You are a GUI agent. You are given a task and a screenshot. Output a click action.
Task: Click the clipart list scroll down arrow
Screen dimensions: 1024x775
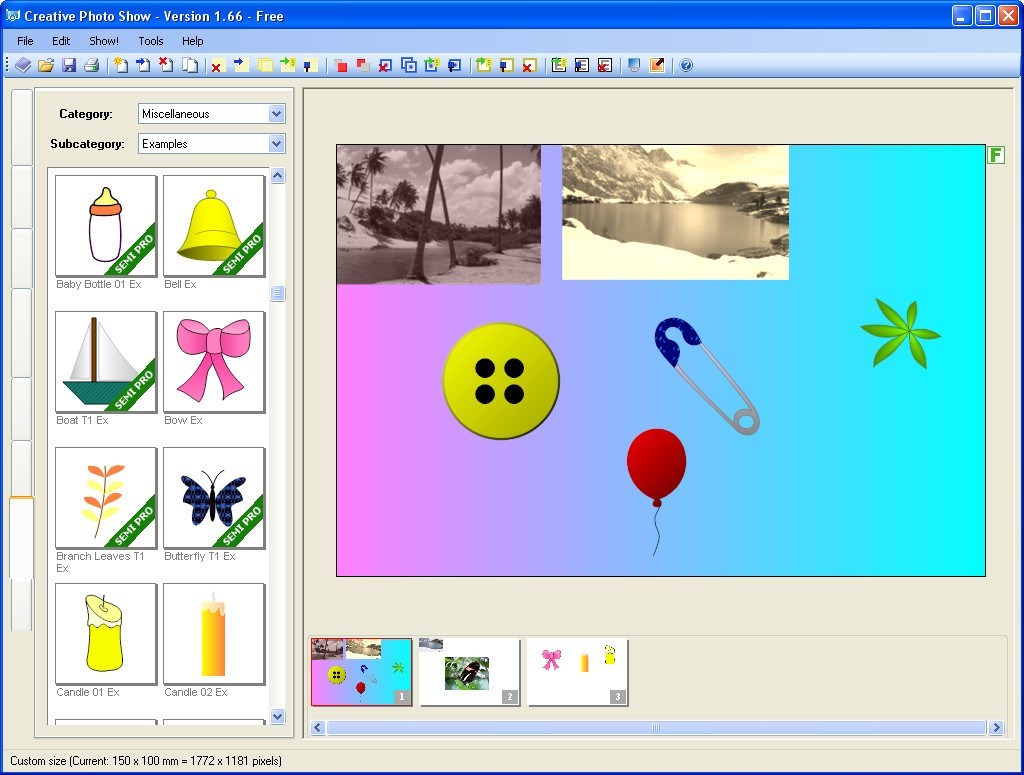(278, 716)
